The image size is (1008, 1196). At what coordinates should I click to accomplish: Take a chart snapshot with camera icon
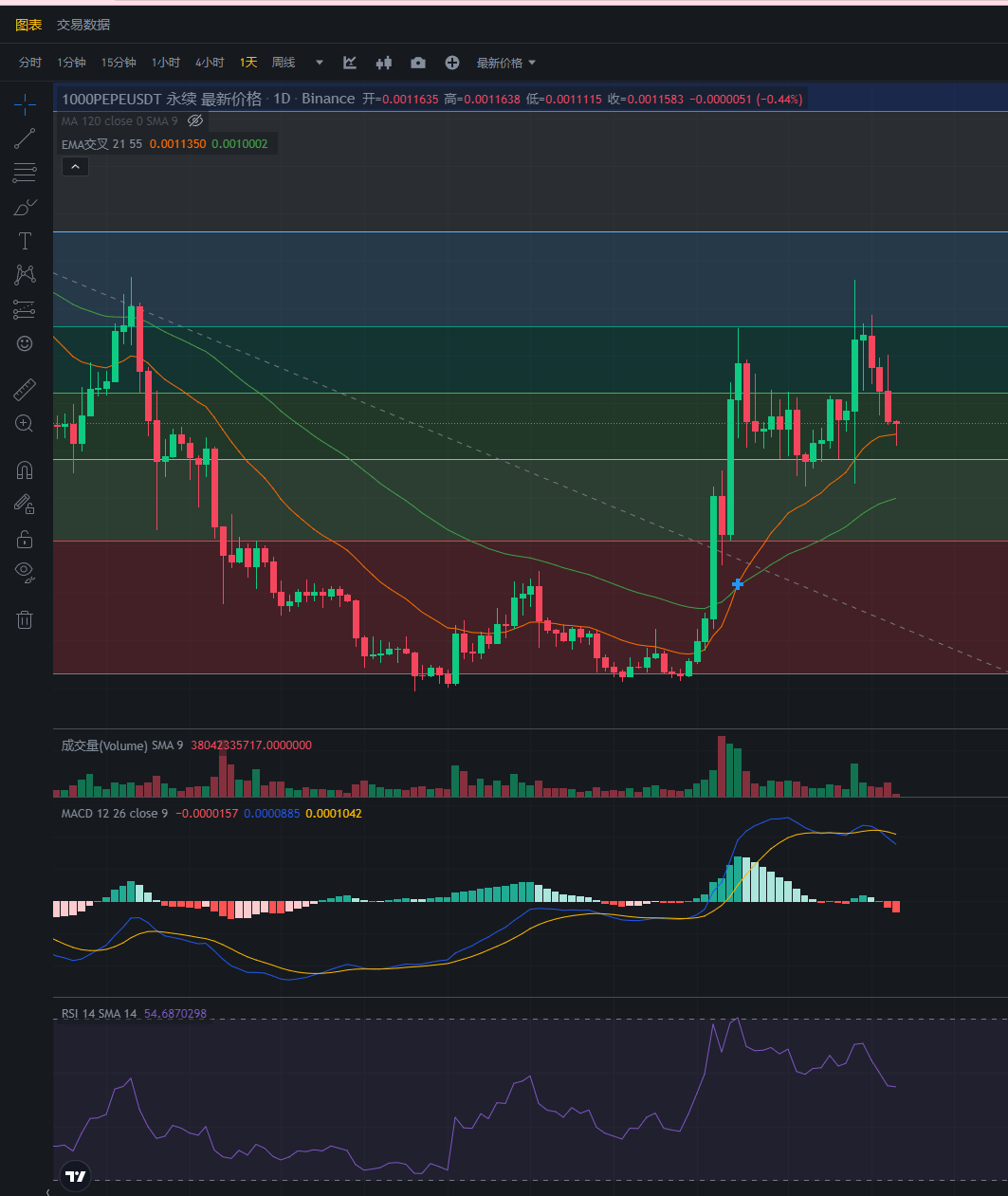[417, 63]
